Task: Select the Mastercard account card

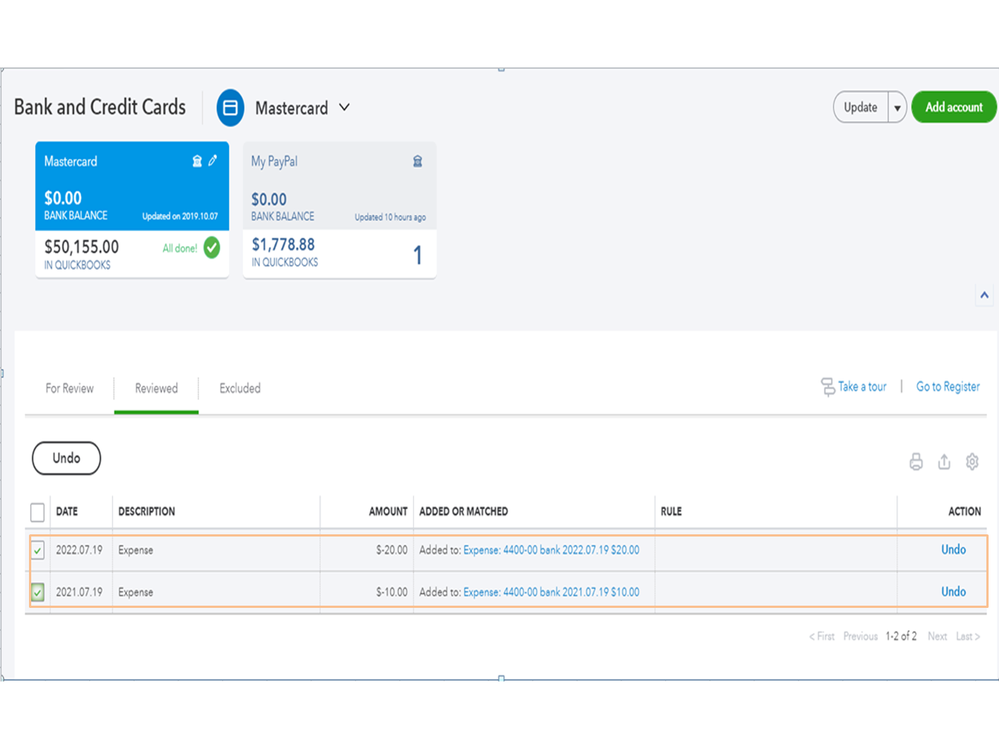Action: (132, 210)
